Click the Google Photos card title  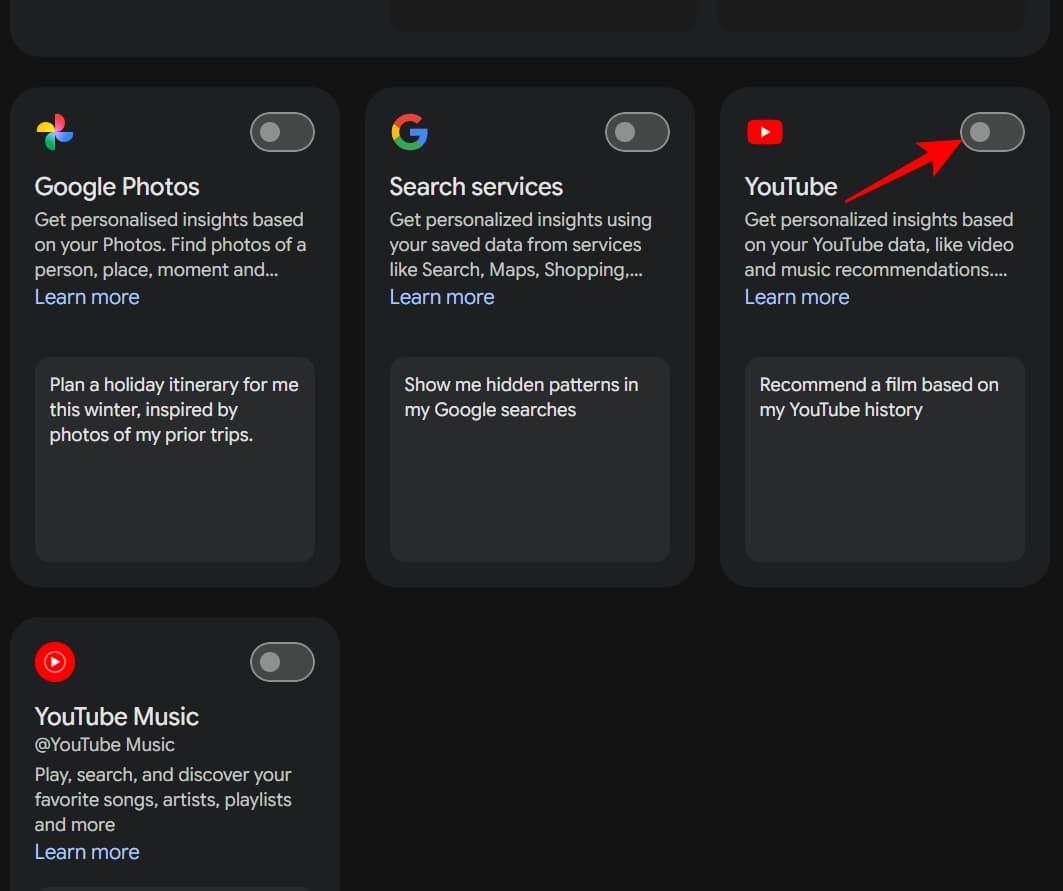117,186
